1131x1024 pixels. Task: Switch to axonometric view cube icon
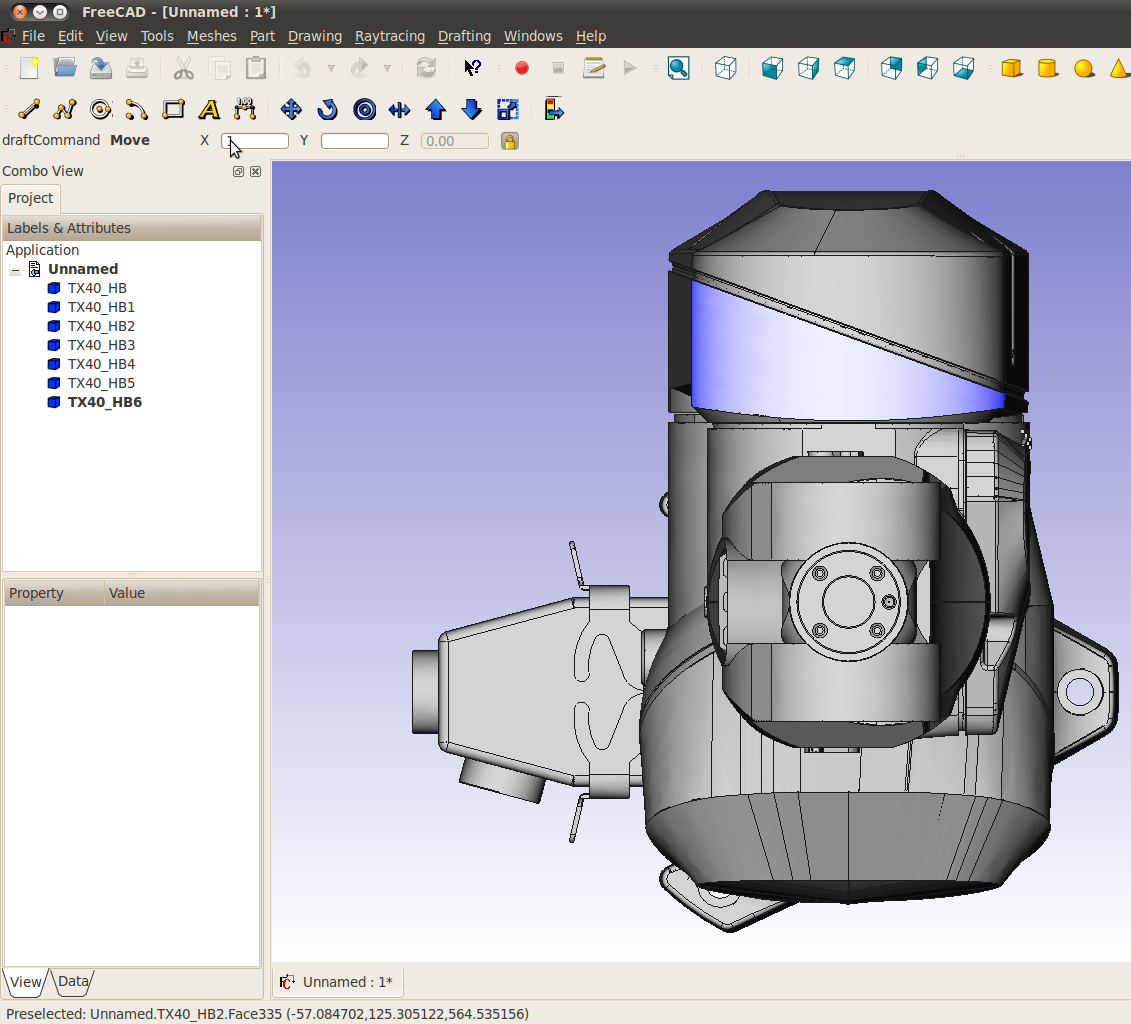coord(726,68)
